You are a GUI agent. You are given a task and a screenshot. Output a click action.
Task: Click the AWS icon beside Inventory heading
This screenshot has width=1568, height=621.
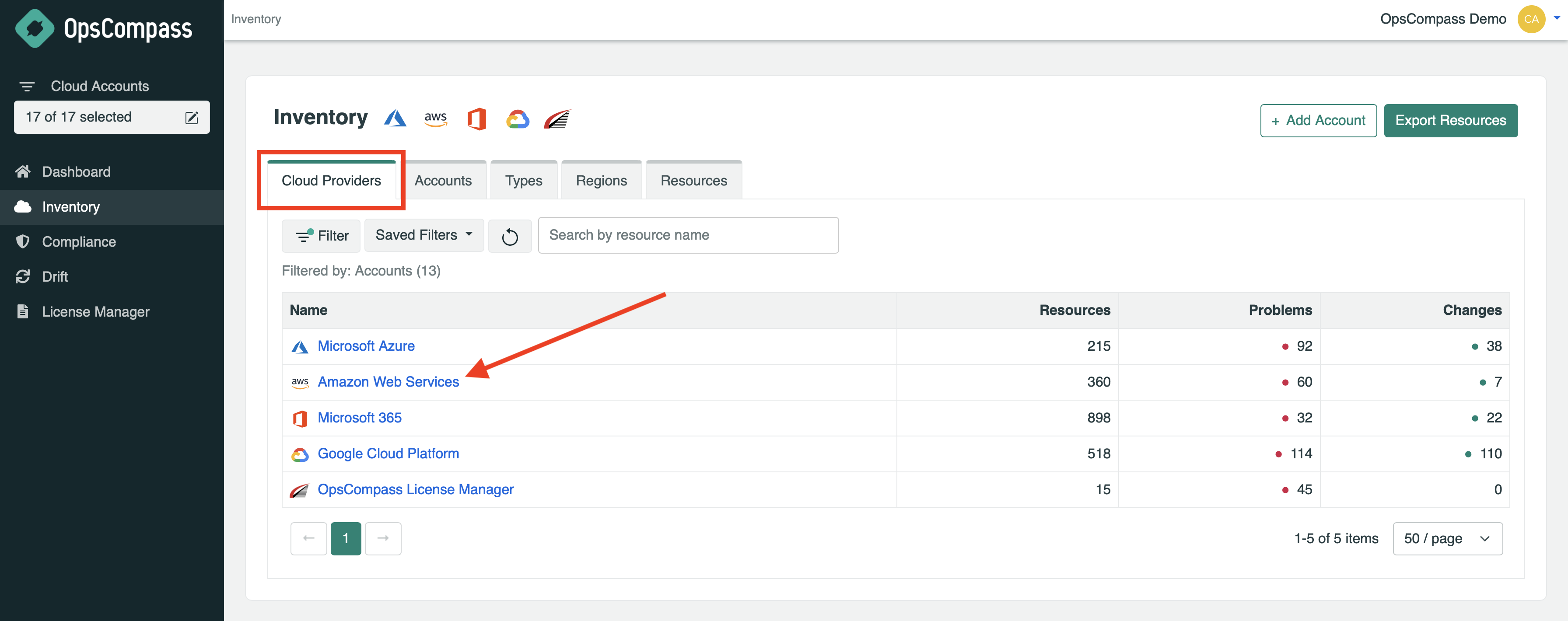click(435, 118)
